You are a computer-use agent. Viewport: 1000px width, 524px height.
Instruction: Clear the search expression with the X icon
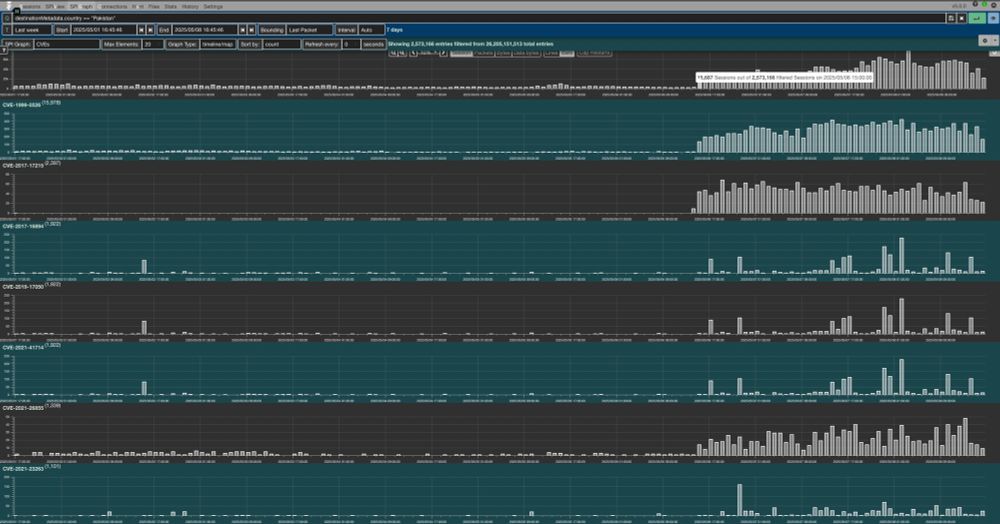(x=962, y=18)
